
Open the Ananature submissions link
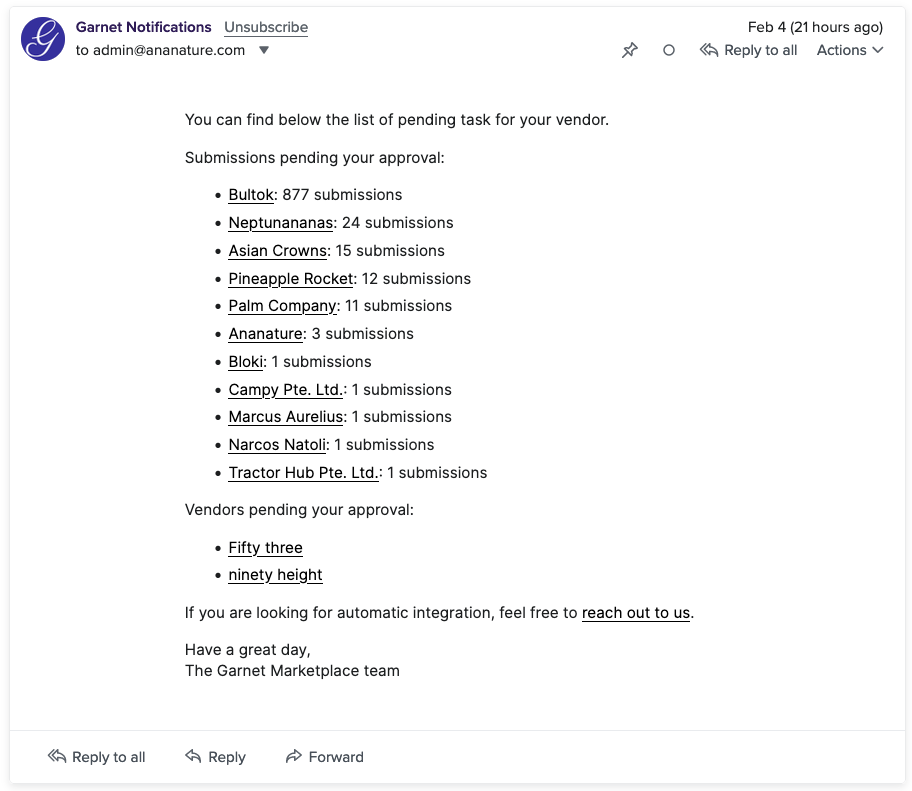265,333
